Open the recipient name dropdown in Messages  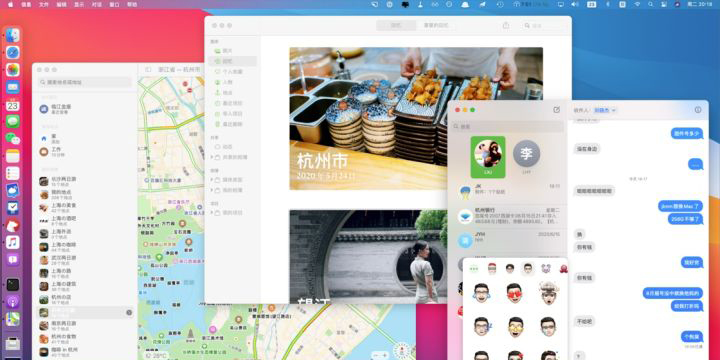coord(605,110)
